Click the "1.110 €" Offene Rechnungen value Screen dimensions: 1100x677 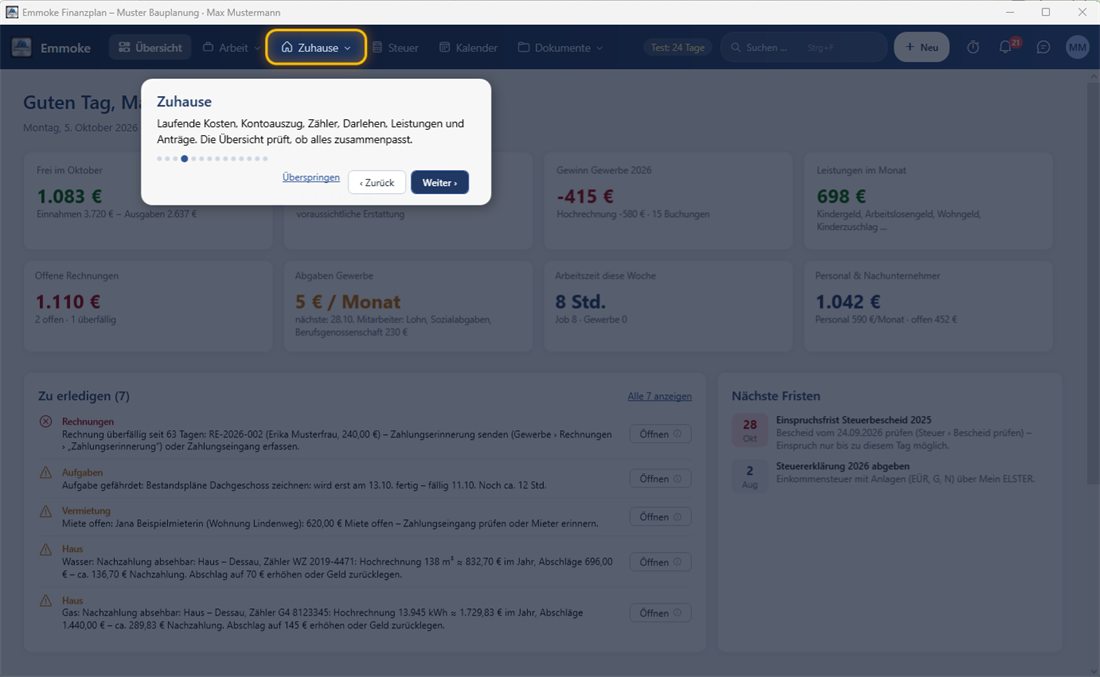click(x=68, y=302)
